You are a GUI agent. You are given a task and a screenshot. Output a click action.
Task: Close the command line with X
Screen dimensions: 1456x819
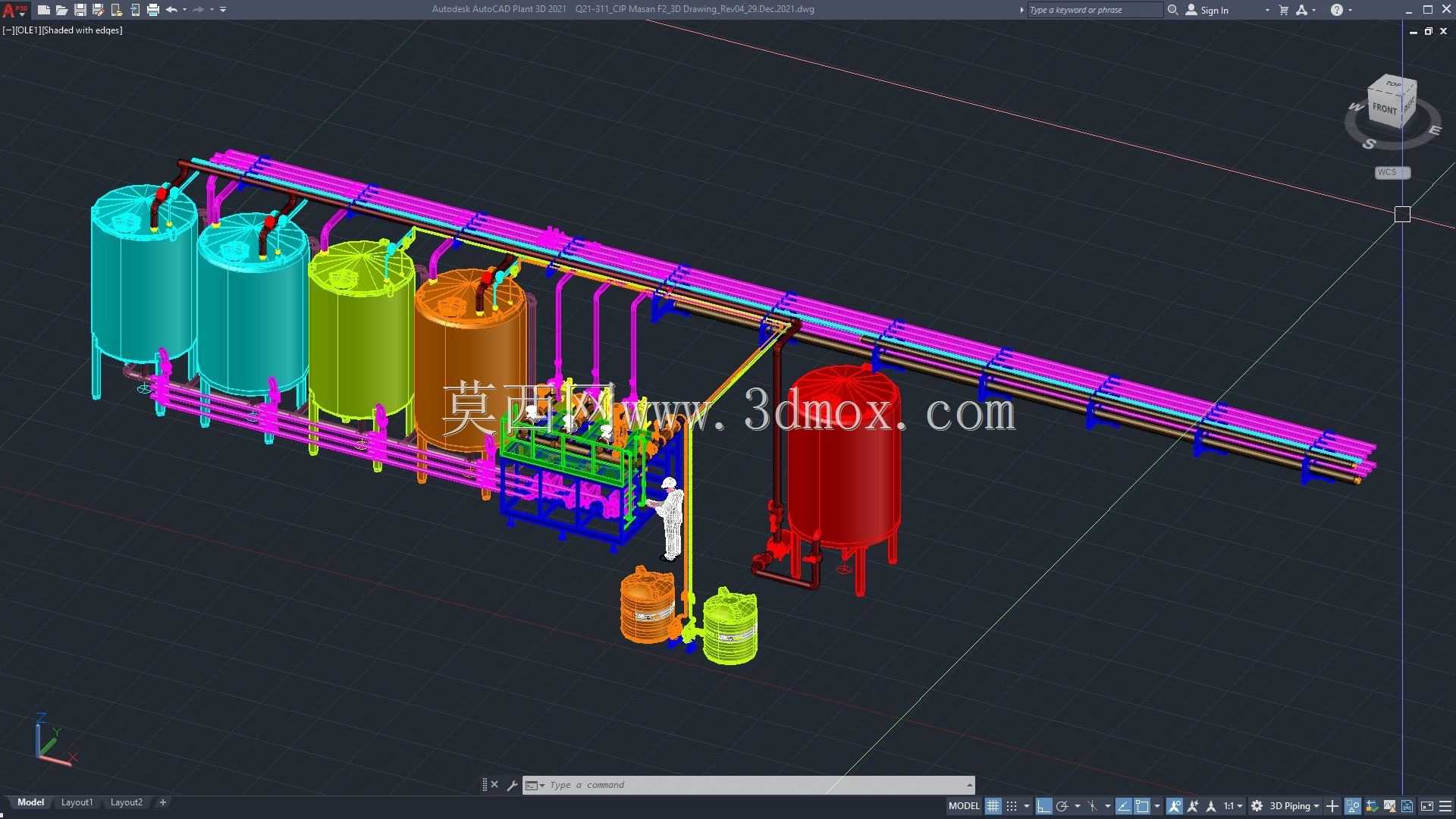click(x=494, y=785)
